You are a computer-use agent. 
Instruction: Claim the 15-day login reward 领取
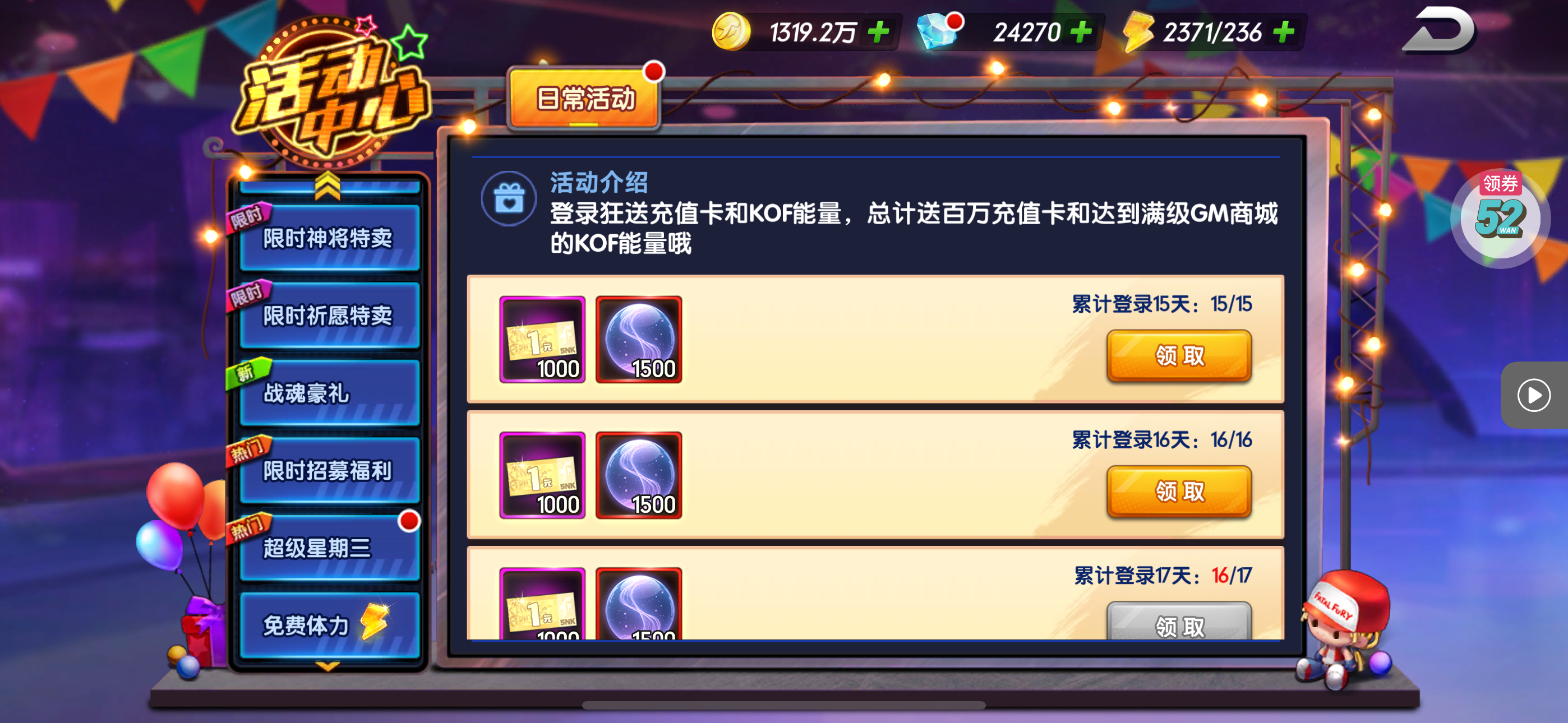(x=1178, y=355)
